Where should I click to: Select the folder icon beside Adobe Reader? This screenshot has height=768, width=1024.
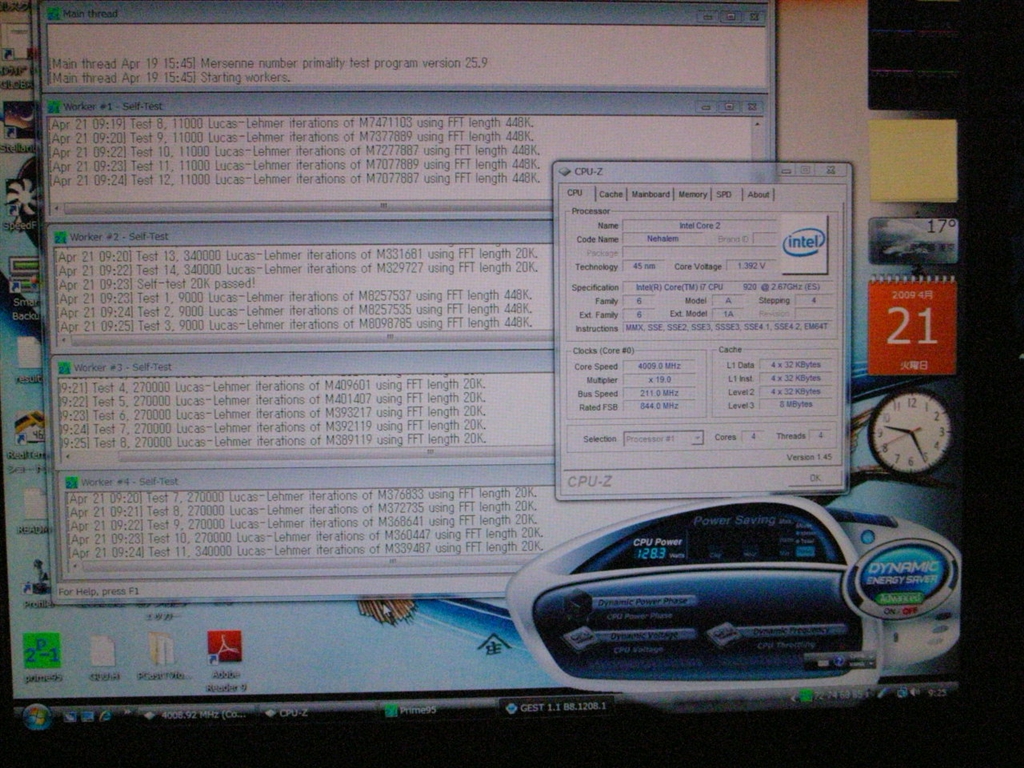click(x=161, y=649)
